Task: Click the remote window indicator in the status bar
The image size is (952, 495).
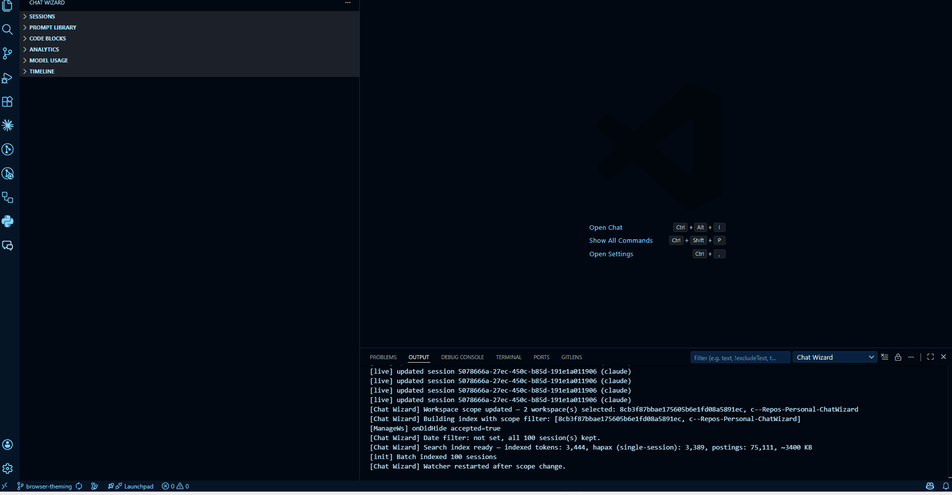Action: (x=5, y=486)
